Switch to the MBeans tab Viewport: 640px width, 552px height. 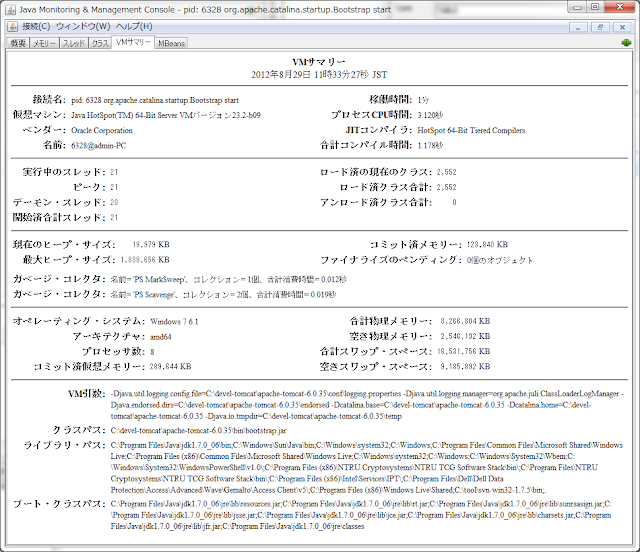coord(171,43)
